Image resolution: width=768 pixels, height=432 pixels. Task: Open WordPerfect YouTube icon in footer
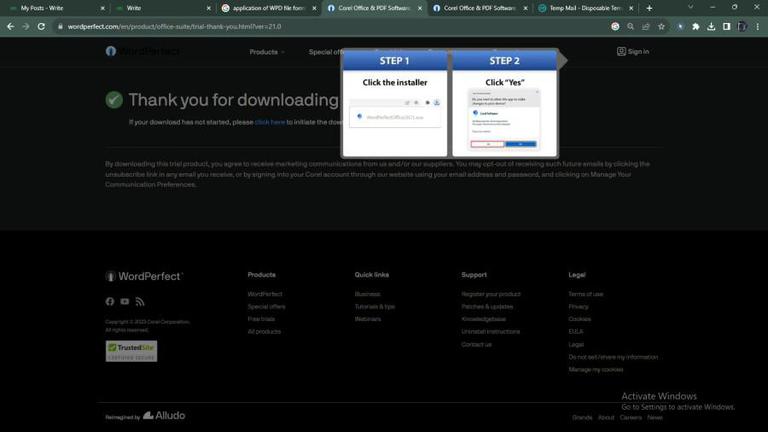click(x=125, y=301)
